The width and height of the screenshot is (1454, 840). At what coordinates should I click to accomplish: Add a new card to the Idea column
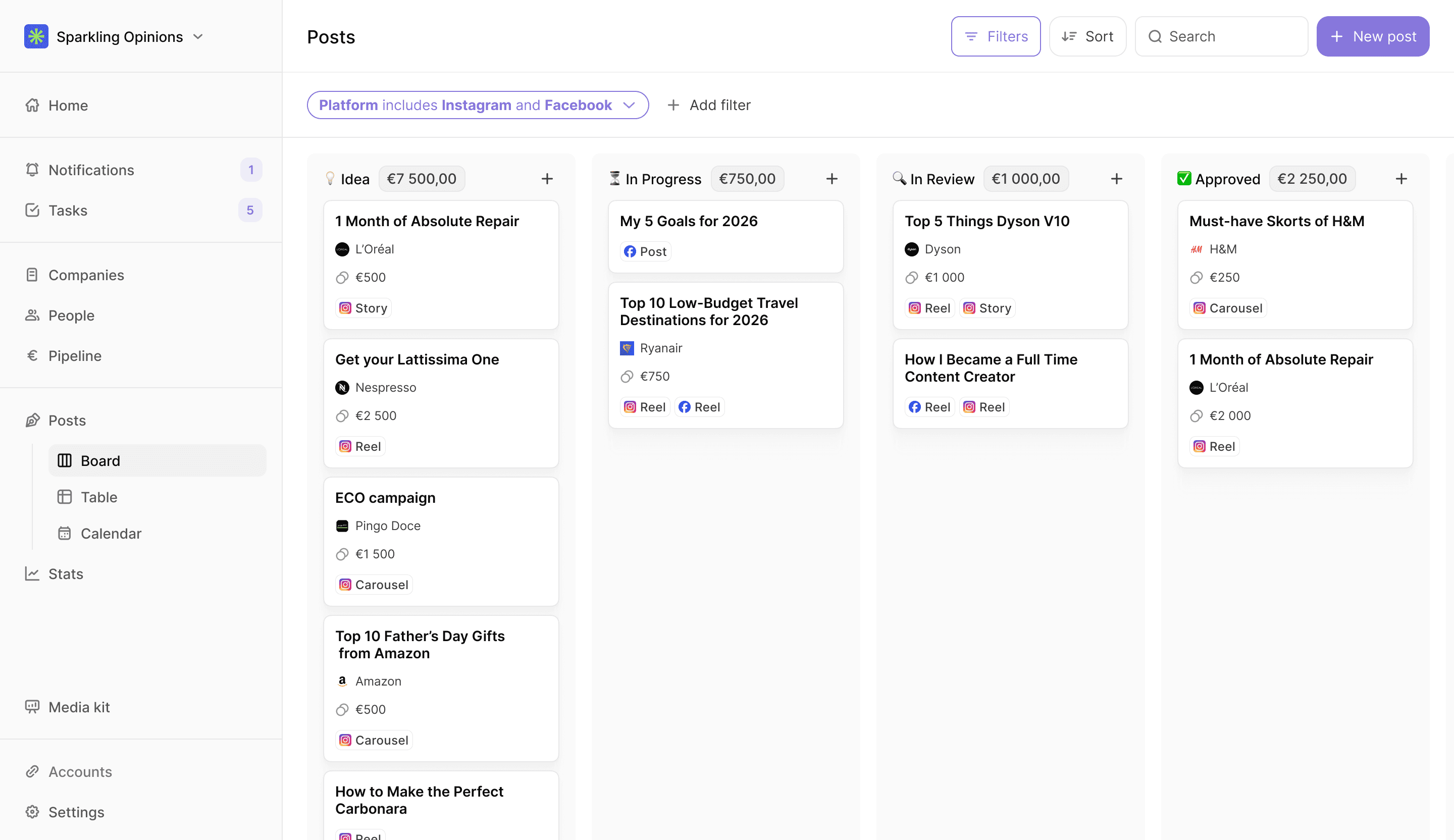tap(547, 178)
